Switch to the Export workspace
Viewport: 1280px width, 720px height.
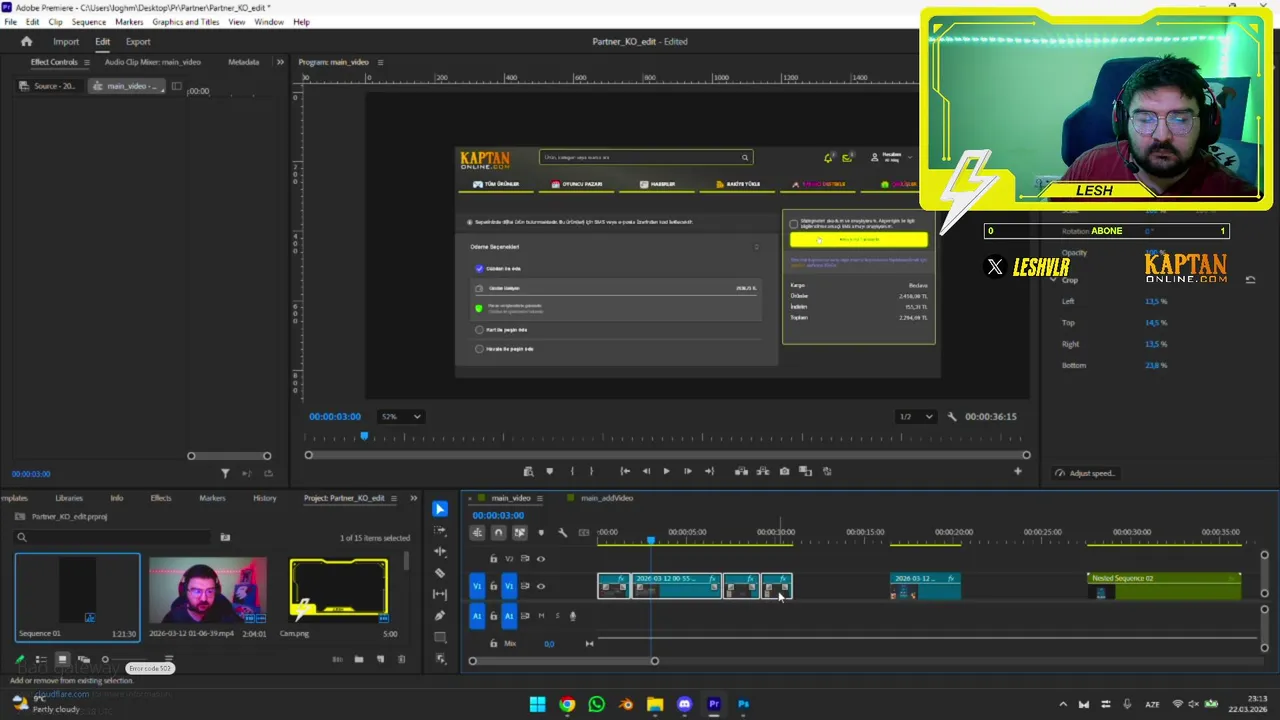(138, 42)
